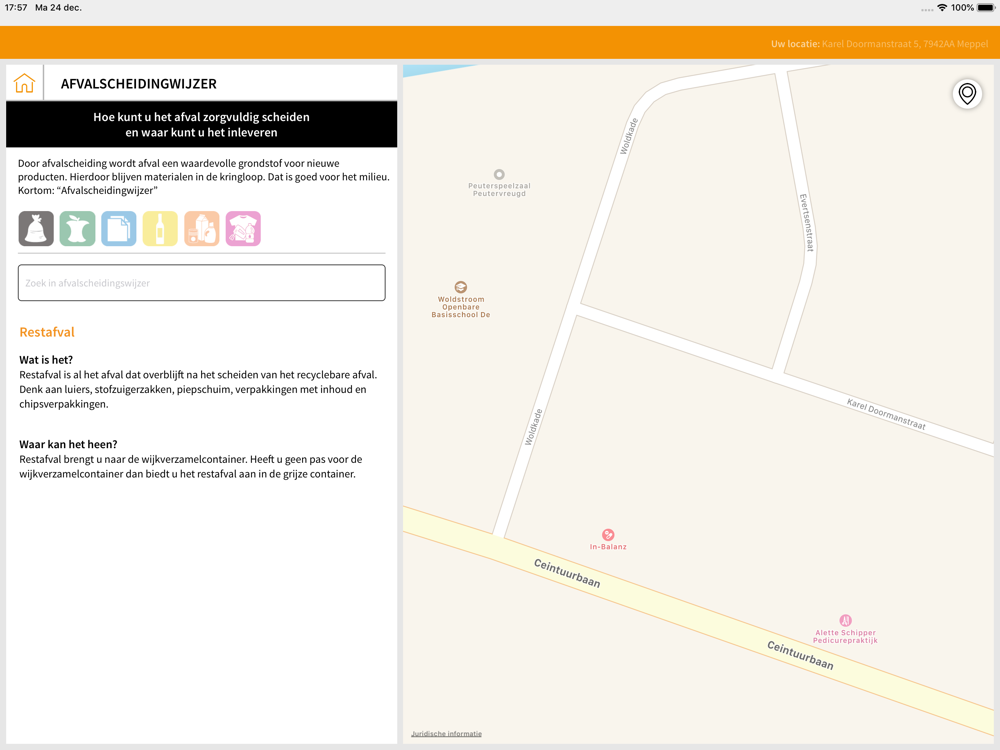Click the 'AFVALSCHEIDINGWIJZER' title
Image resolution: width=1000 pixels, height=750 pixels.
pos(138,84)
